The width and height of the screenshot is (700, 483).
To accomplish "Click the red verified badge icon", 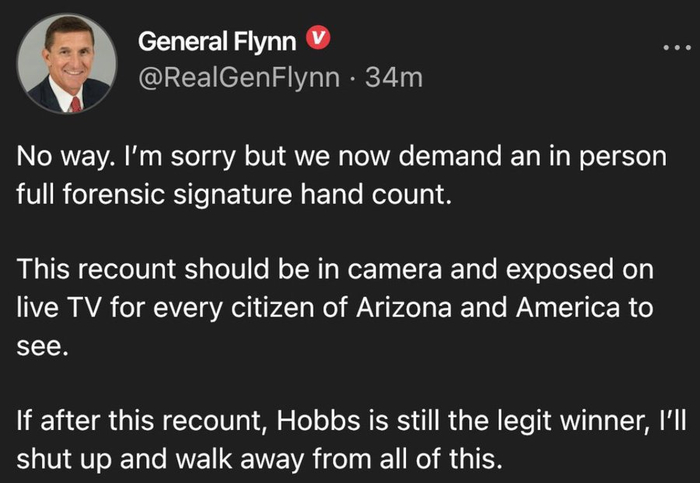I will click(x=316, y=40).
